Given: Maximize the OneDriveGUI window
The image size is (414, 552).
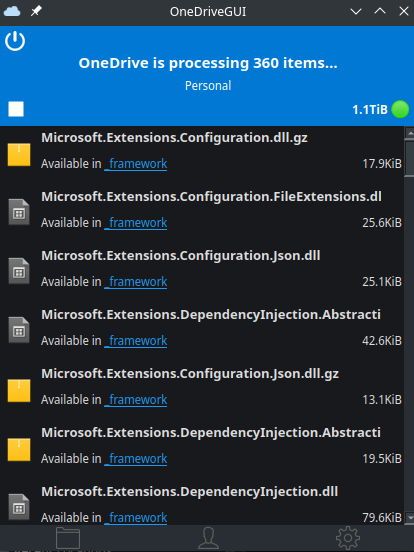Looking at the screenshot, I should [380, 12].
